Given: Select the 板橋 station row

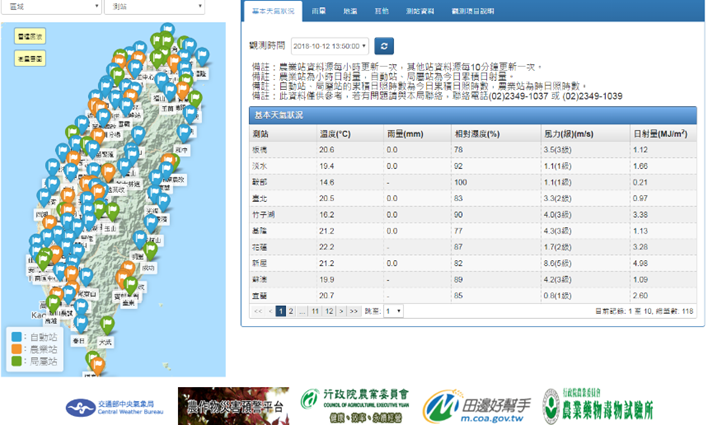Looking at the screenshot, I should tap(473, 150).
